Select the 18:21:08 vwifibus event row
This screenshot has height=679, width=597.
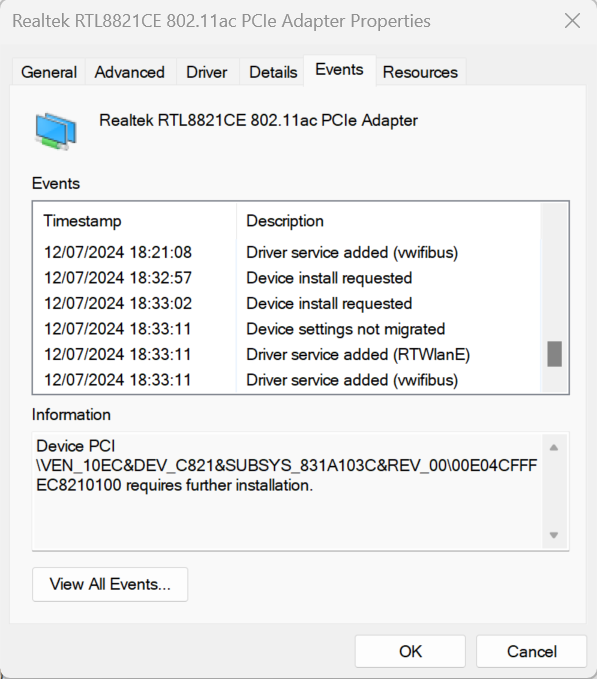click(287, 252)
